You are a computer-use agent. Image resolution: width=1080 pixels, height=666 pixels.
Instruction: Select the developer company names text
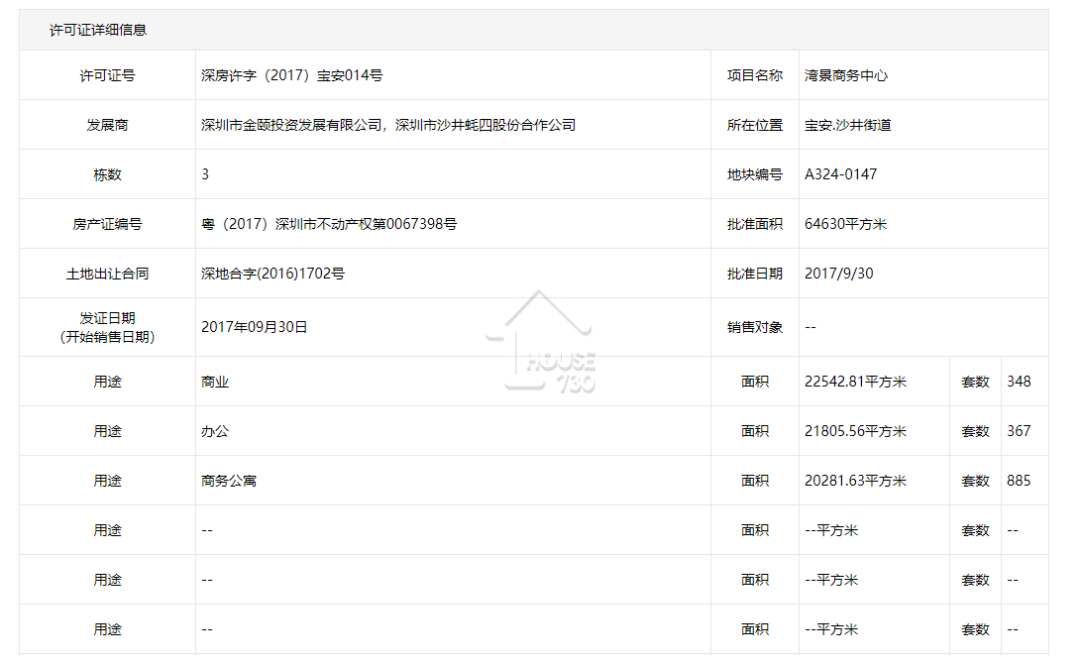[388, 125]
